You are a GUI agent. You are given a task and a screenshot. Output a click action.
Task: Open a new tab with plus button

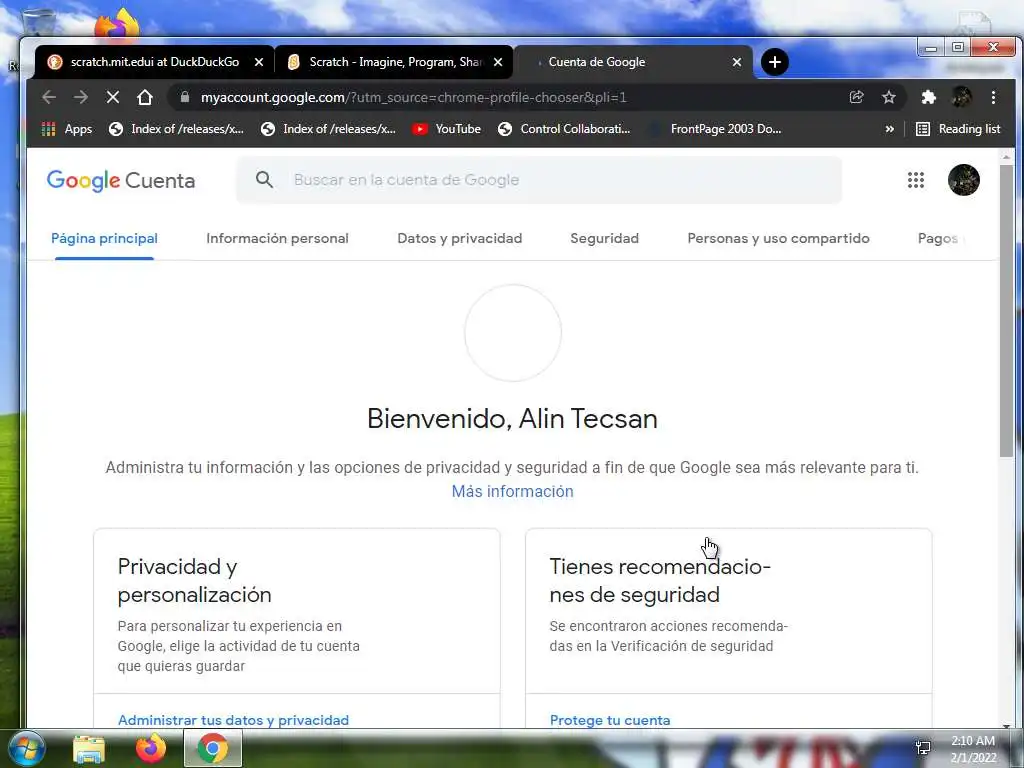tap(775, 62)
